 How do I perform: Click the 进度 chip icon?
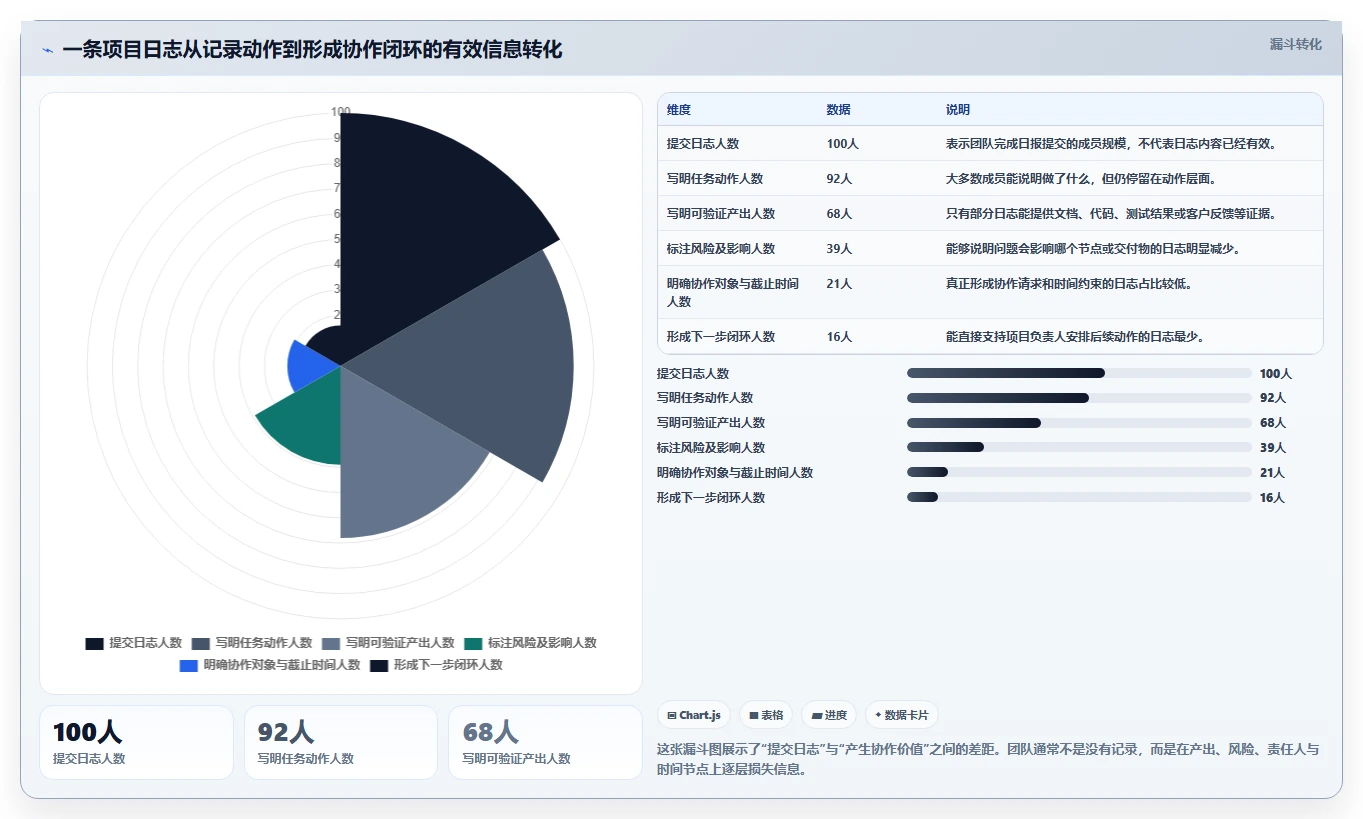(816, 716)
